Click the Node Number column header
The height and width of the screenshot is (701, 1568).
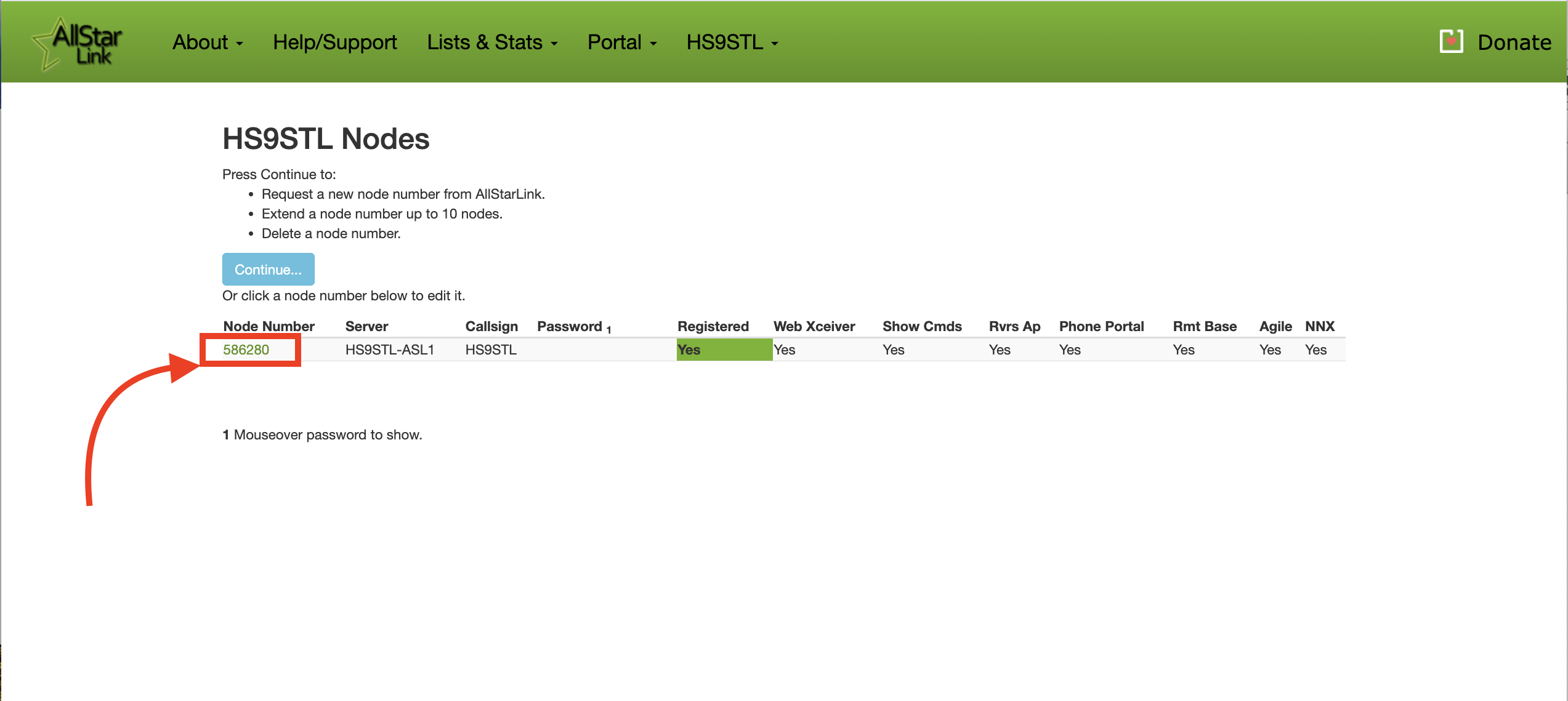point(269,326)
